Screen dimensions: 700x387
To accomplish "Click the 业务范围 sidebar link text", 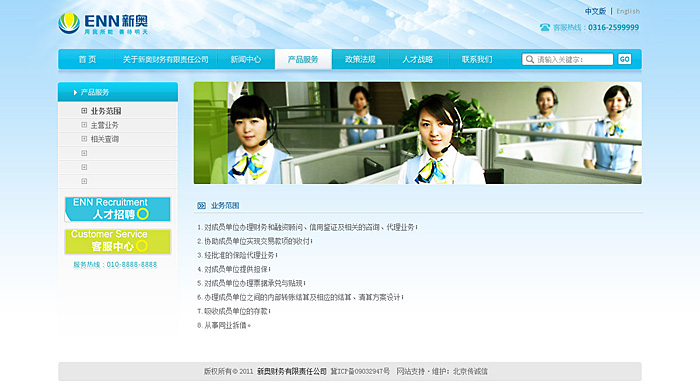I will (106, 111).
